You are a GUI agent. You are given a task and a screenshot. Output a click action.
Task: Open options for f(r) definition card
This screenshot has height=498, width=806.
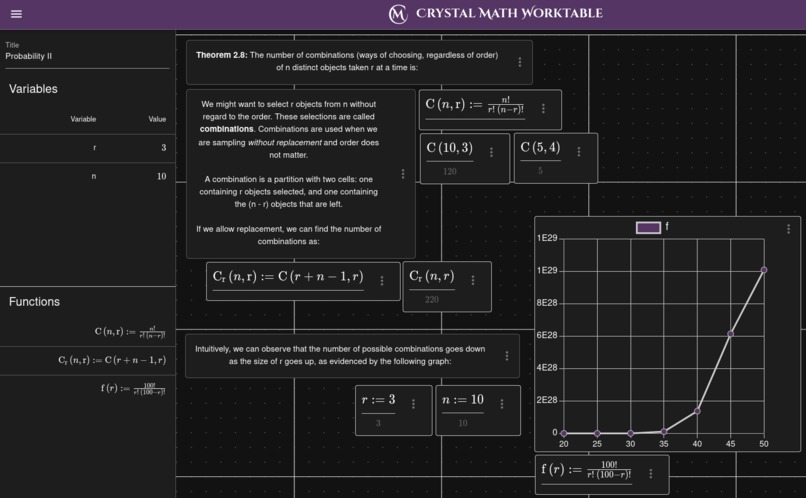[651, 473]
